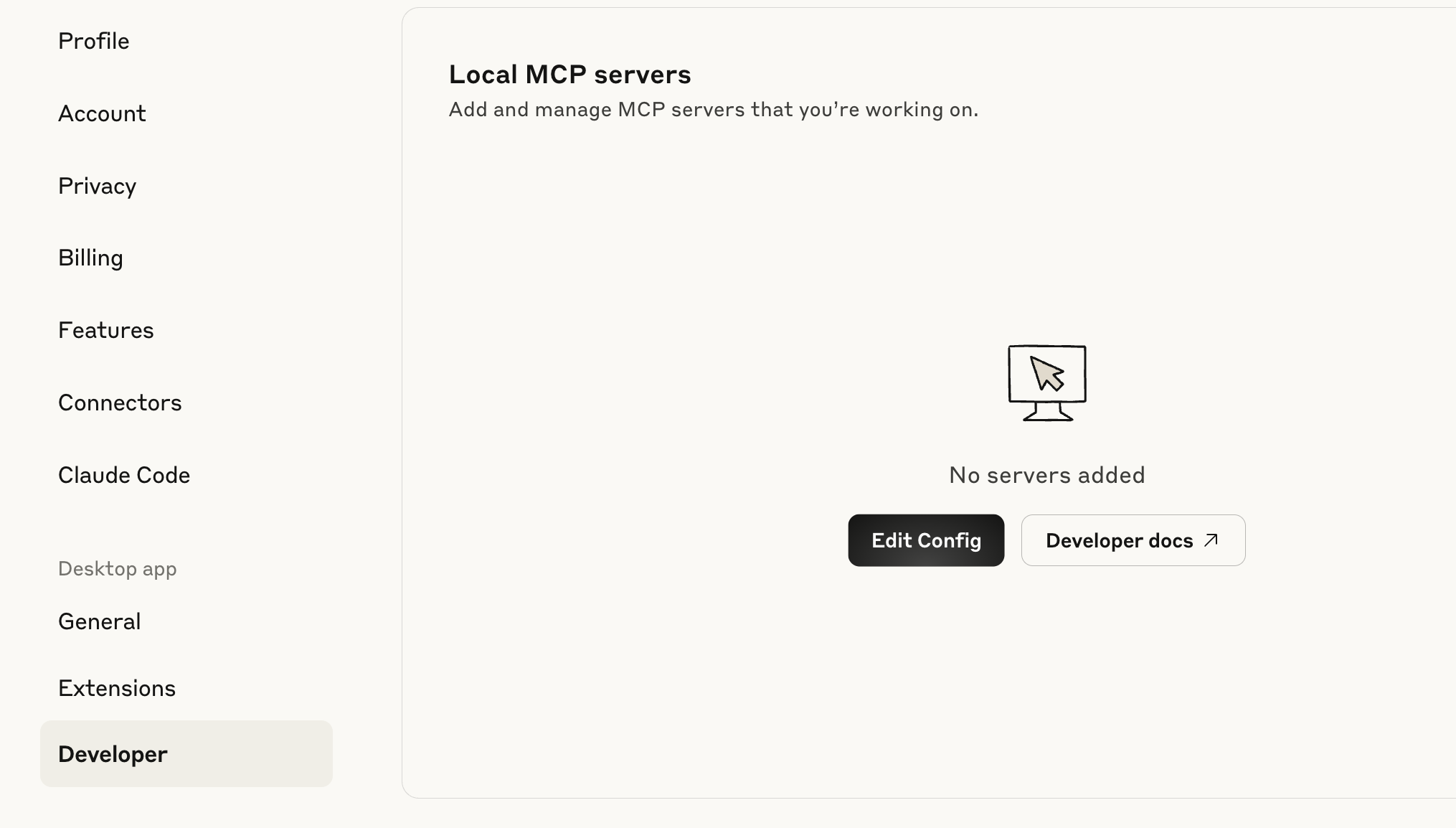Open the Profile settings page

click(94, 42)
